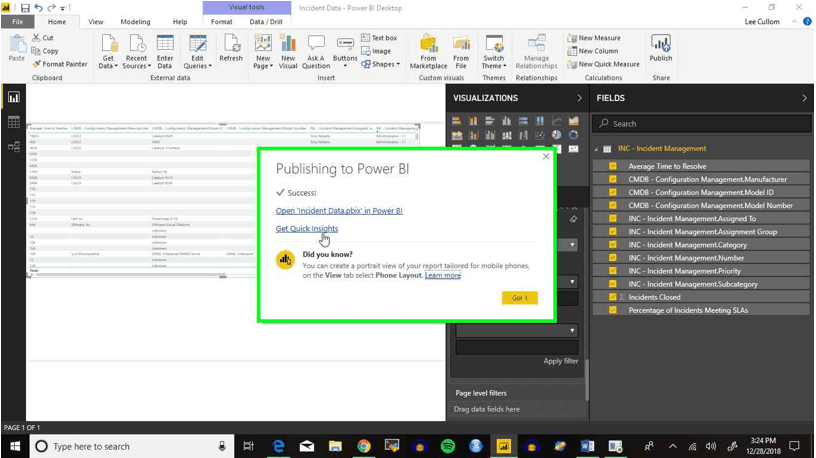
Task: Import visual From Marketplace
Action: [x=428, y=51]
